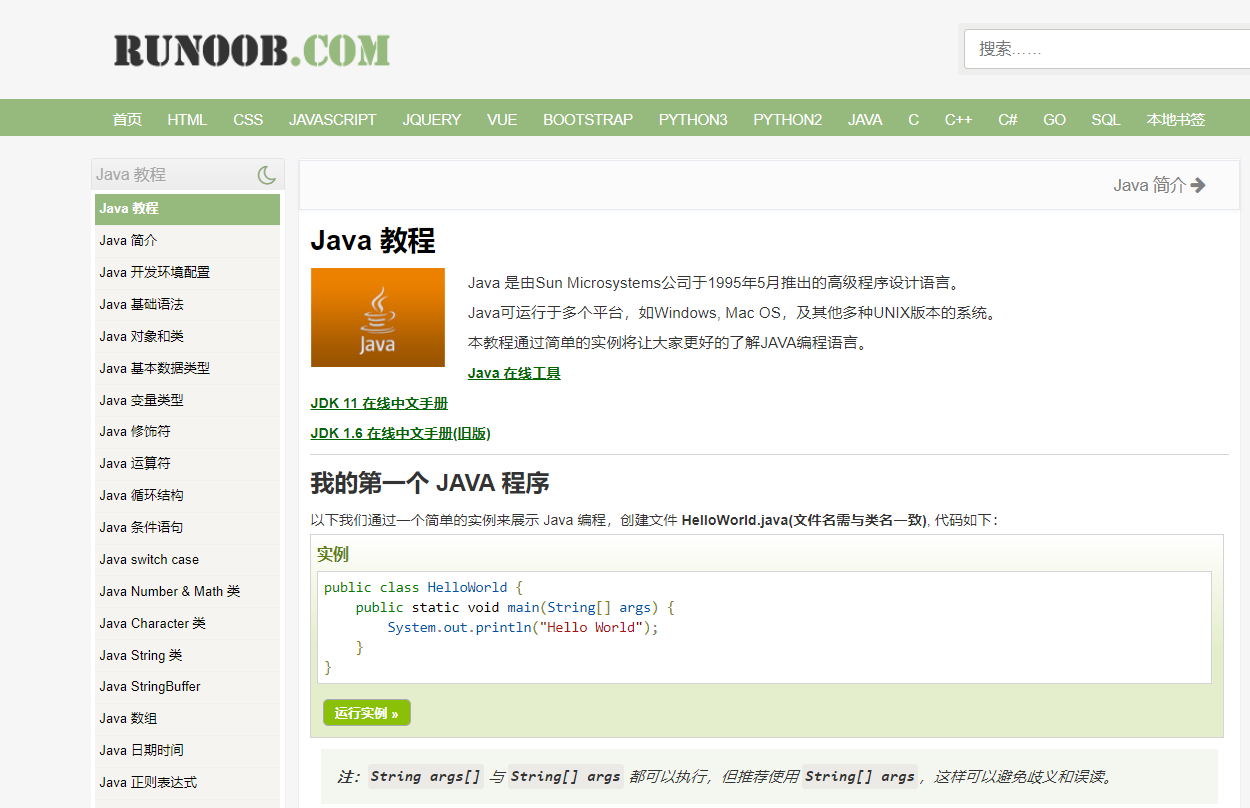This screenshot has width=1250, height=808.
Task: Open the SQL nav item
Action: [1106, 119]
